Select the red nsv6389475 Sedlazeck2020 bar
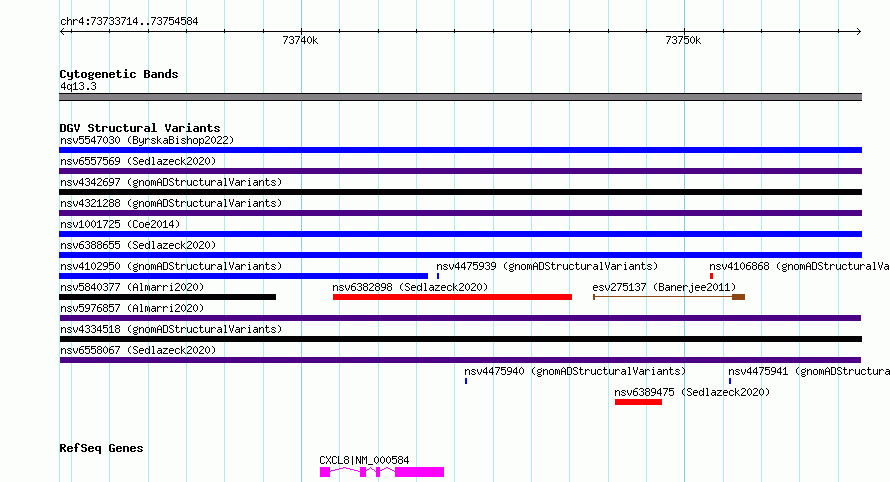Screen dimensions: 890x482 638,402
